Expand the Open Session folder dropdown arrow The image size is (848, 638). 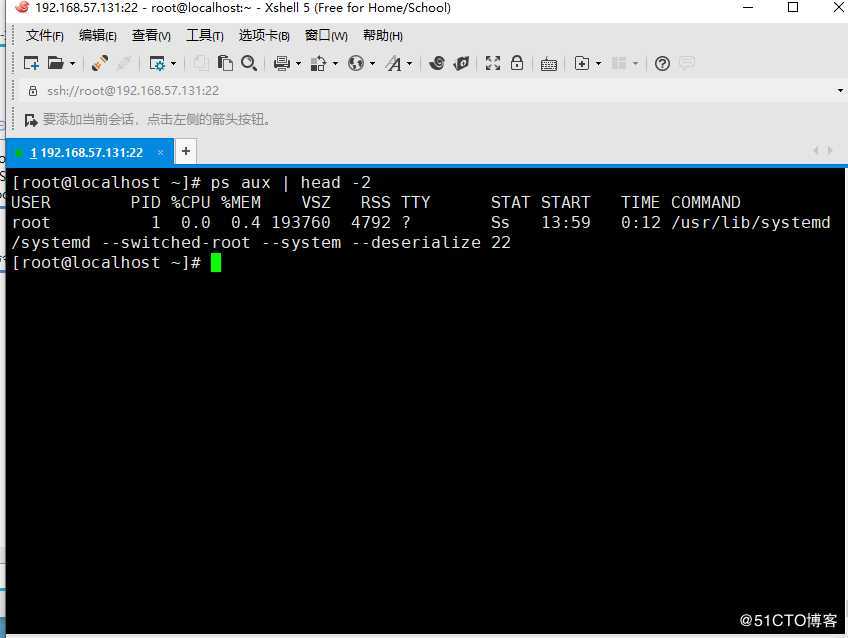pos(72,64)
